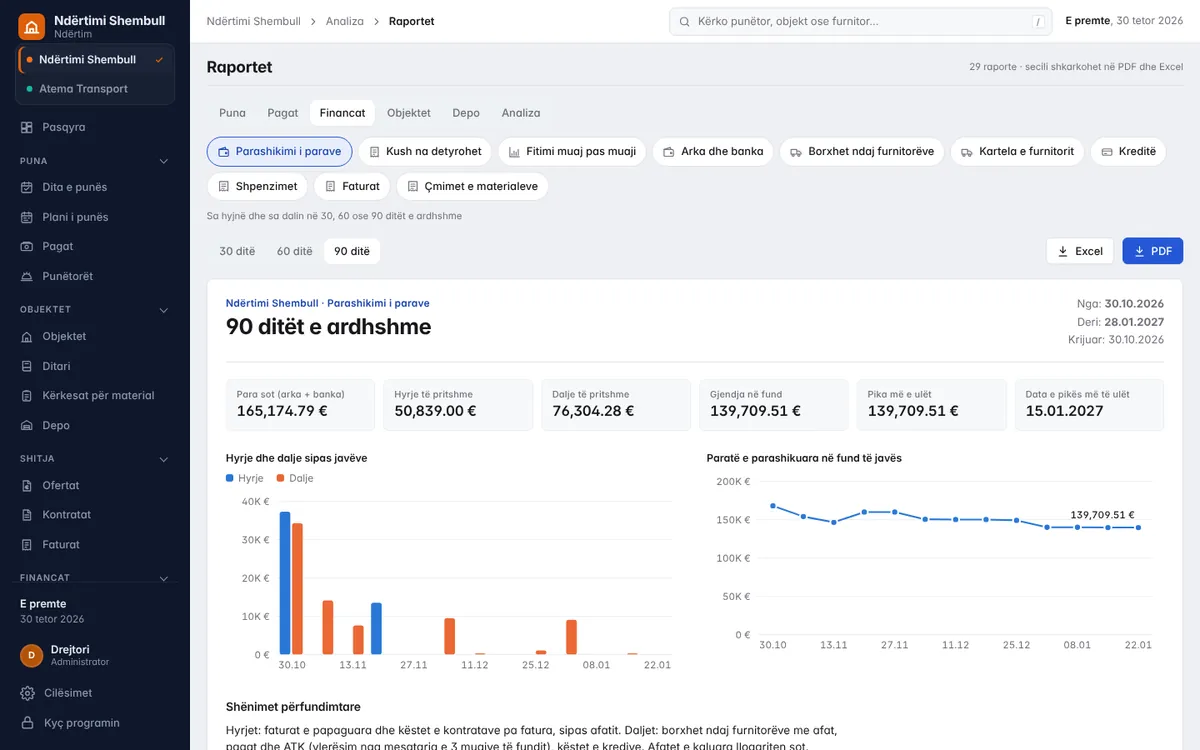Open the Kartela e furnitorit report

pos(1017,152)
